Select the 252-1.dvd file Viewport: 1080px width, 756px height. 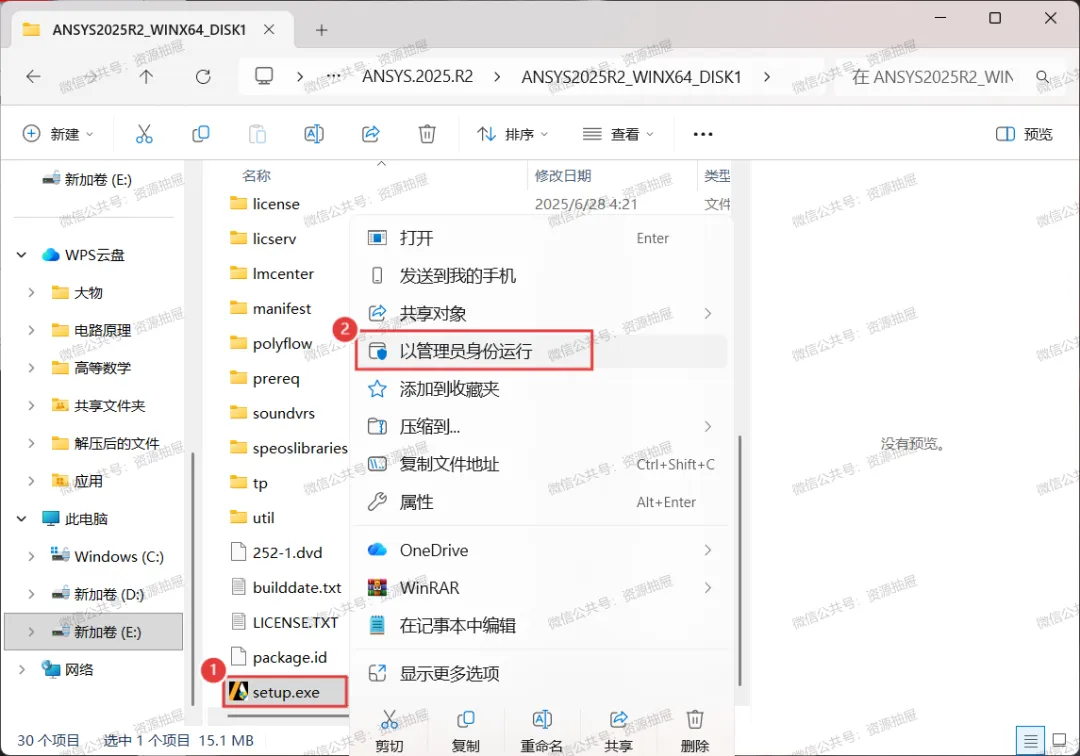click(287, 552)
